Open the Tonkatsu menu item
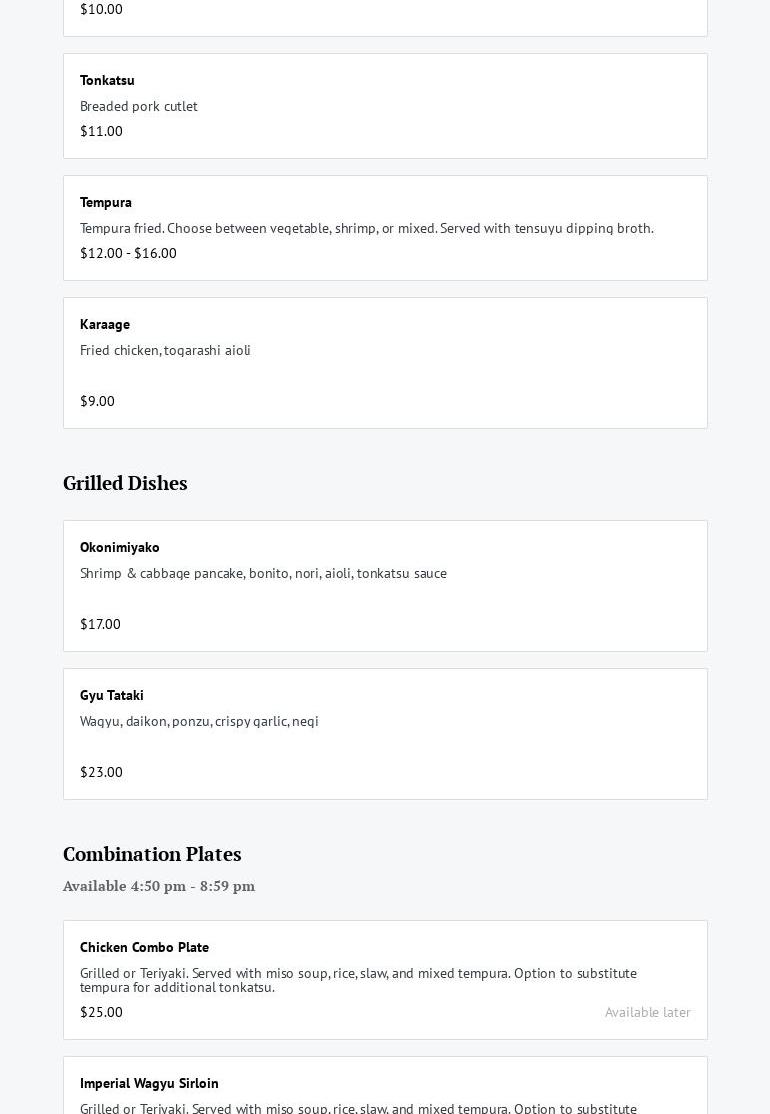The image size is (770, 1114). tap(107, 80)
